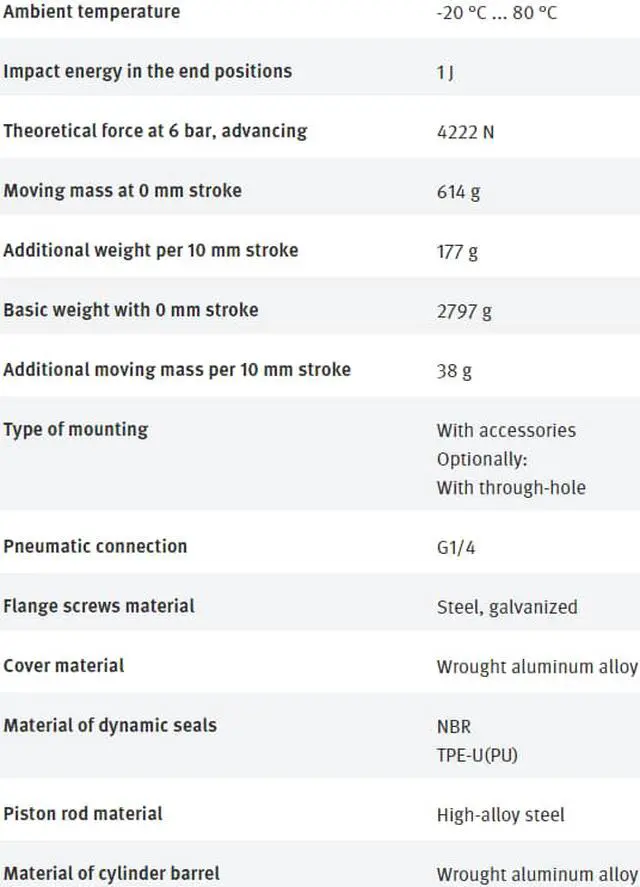Click the Cover material label

(x=63, y=665)
